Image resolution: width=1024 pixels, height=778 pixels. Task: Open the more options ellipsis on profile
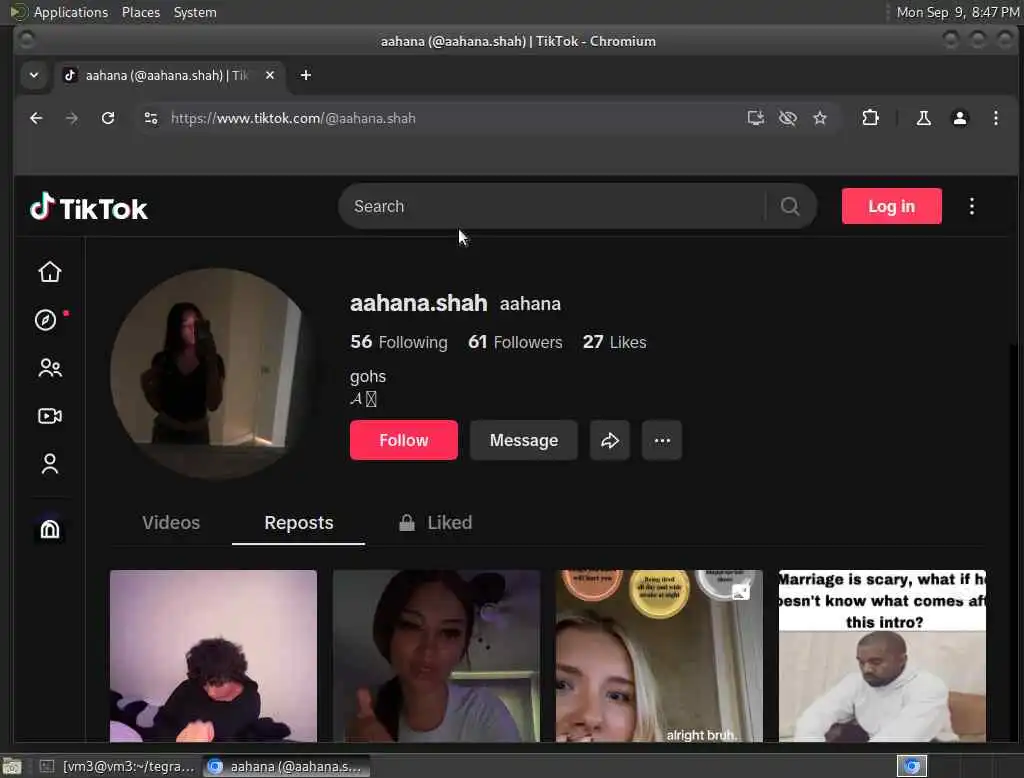[x=662, y=440]
